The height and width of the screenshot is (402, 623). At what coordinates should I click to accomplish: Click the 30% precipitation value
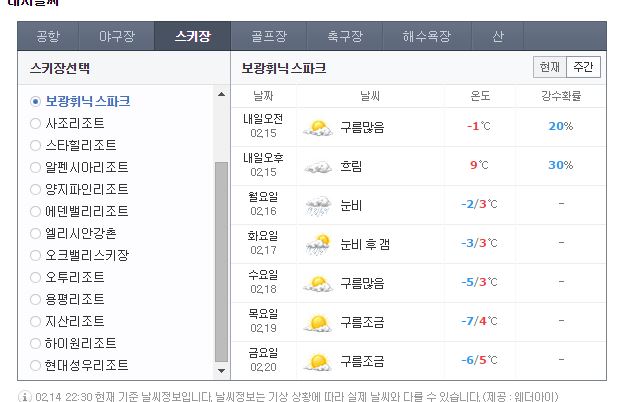click(x=561, y=165)
